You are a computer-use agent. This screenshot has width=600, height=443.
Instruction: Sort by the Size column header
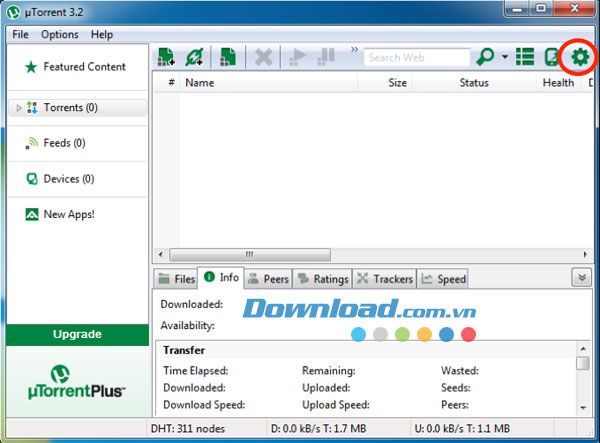[x=385, y=82]
